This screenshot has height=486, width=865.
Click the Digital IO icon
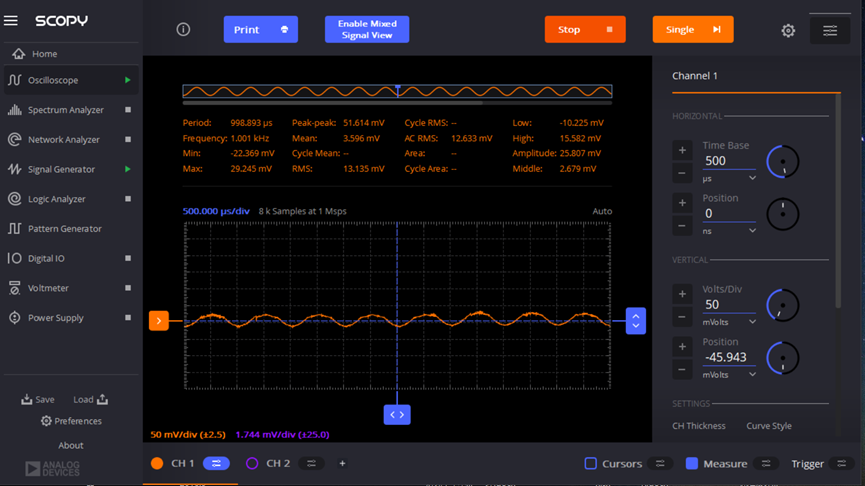15,258
